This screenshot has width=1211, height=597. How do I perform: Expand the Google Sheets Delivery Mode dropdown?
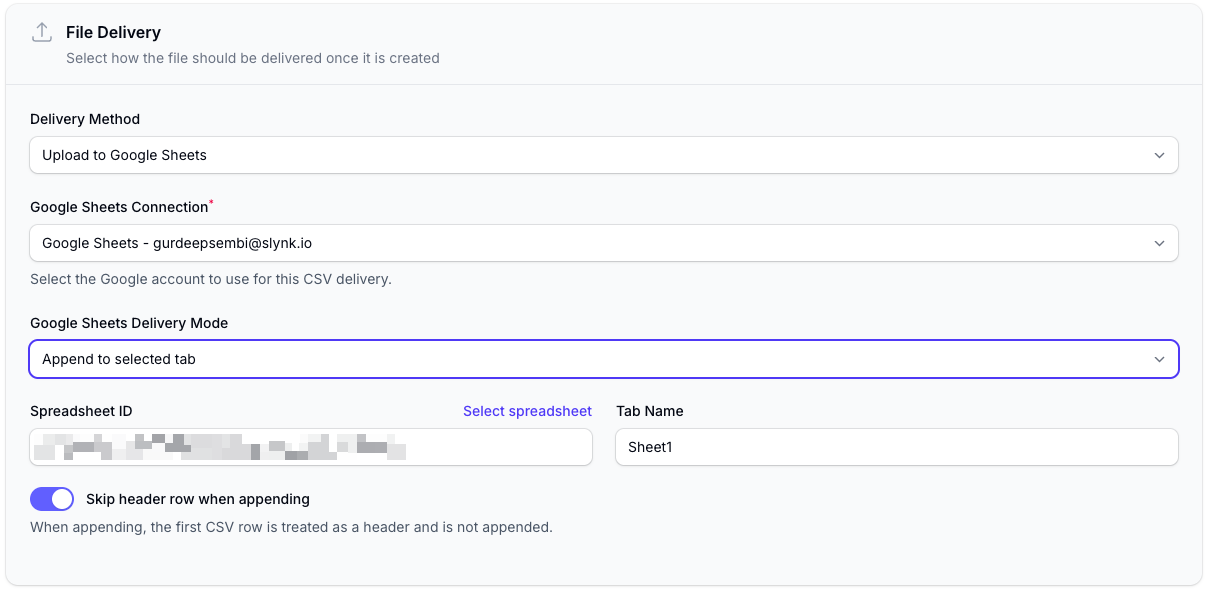(x=604, y=359)
